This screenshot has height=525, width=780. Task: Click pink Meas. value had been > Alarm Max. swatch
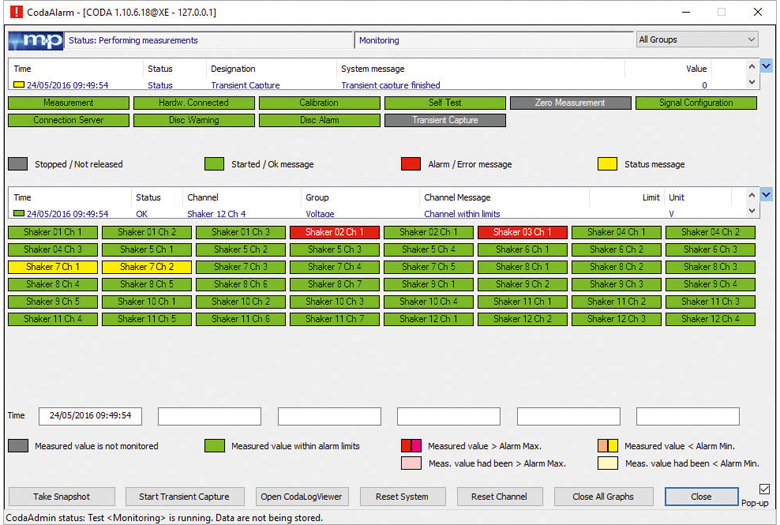411,463
